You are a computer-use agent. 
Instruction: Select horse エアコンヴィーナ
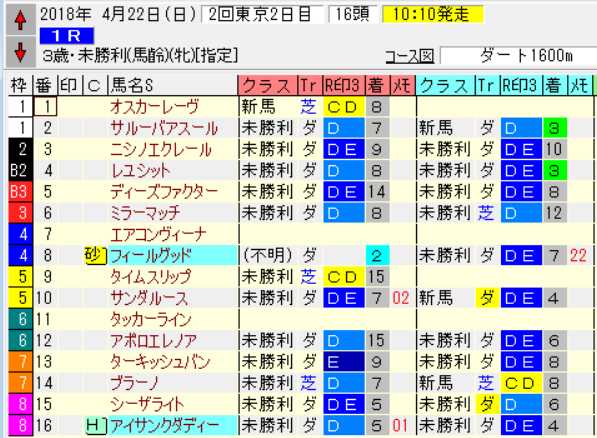point(158,234)
